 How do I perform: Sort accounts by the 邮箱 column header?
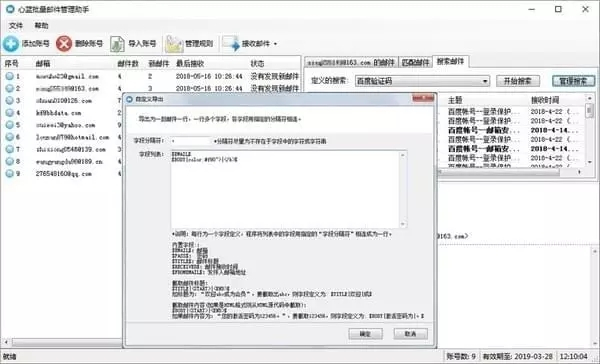coord(43,64)
